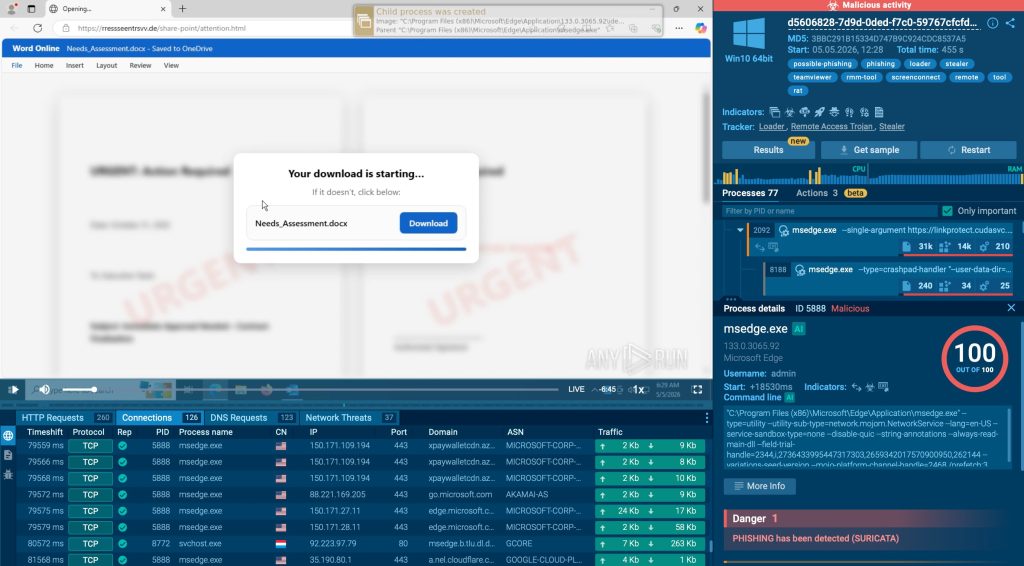Open the three-dot options menu of the network panel
1024x566 pixels.
[x=707, y=418]
